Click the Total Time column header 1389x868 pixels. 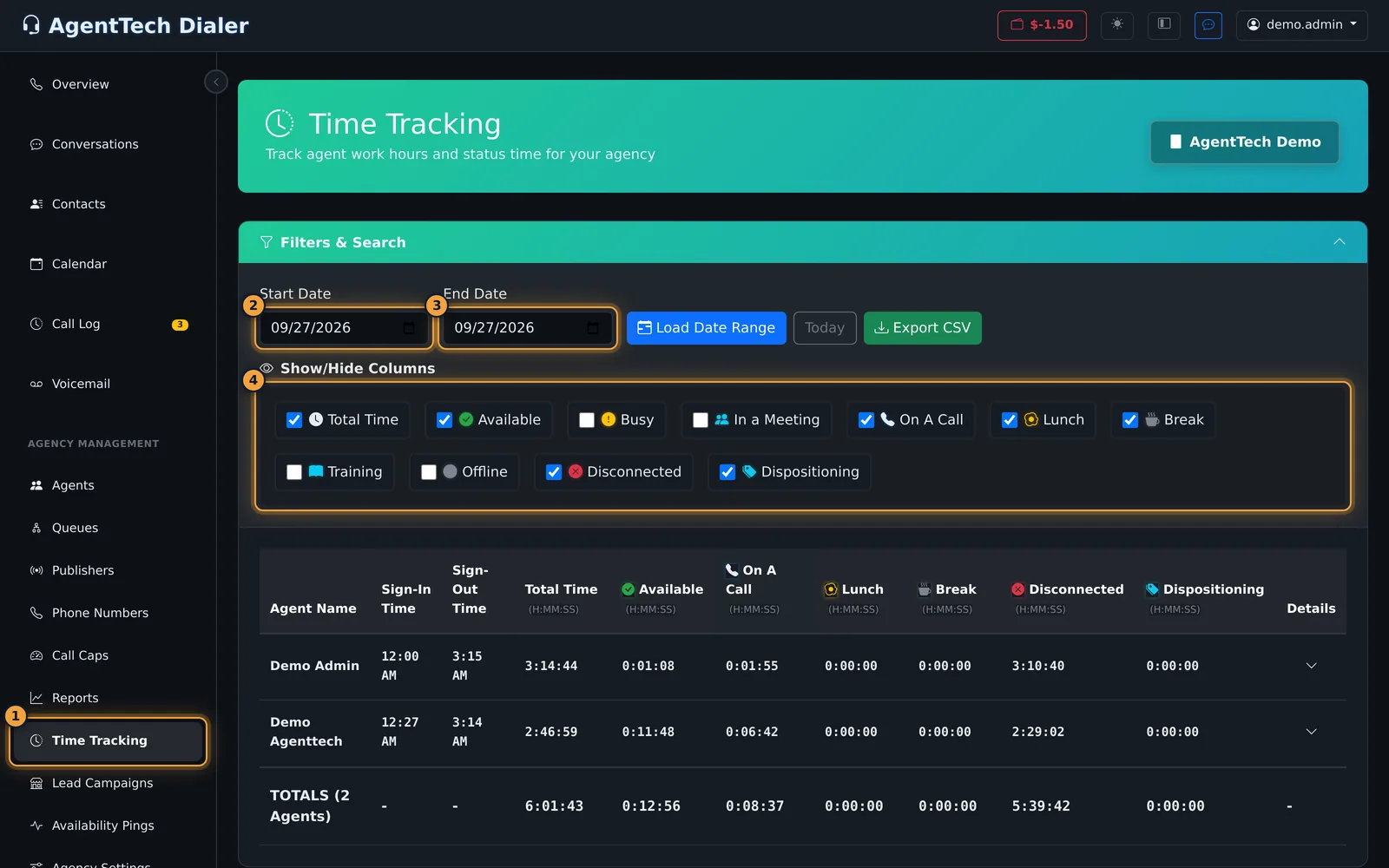(561, 589)
